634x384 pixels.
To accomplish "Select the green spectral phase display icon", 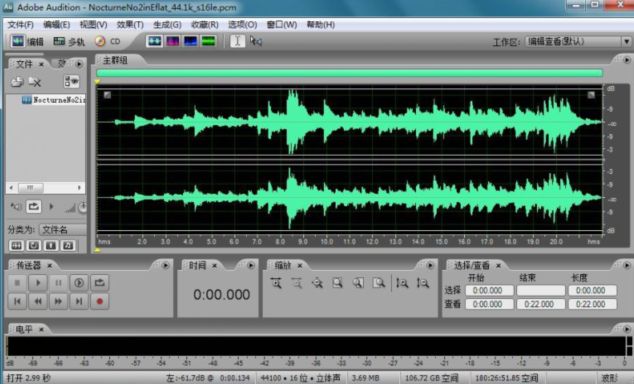I will [x=209, y=41].
